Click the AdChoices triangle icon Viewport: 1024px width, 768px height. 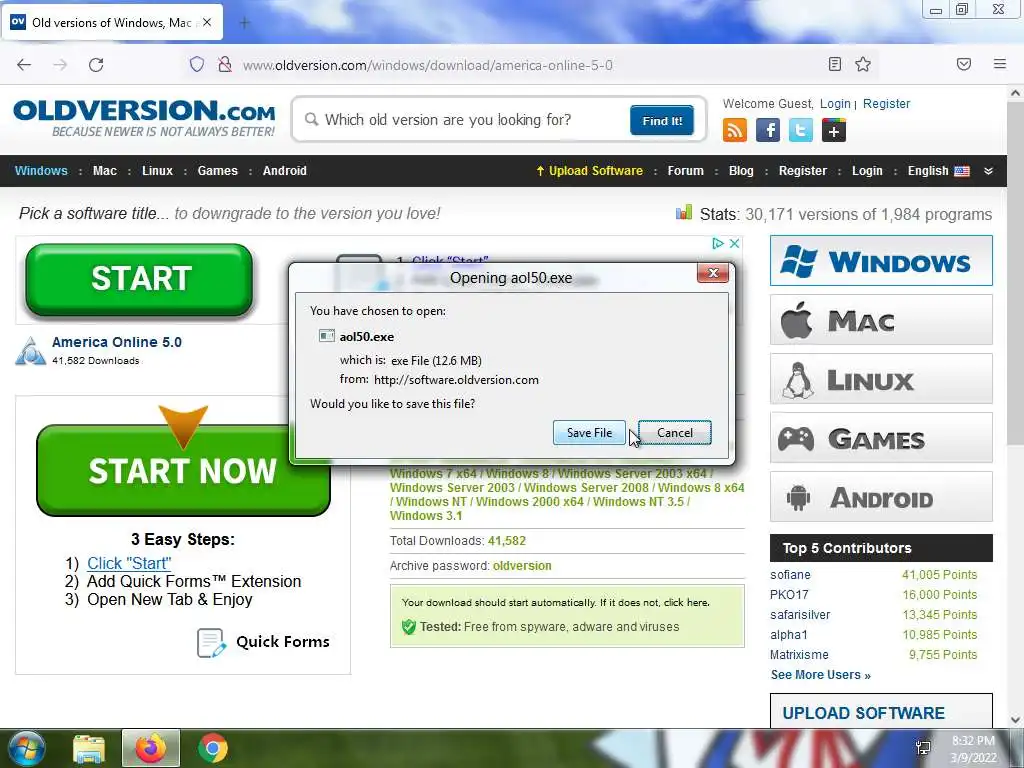pos(718,244)
